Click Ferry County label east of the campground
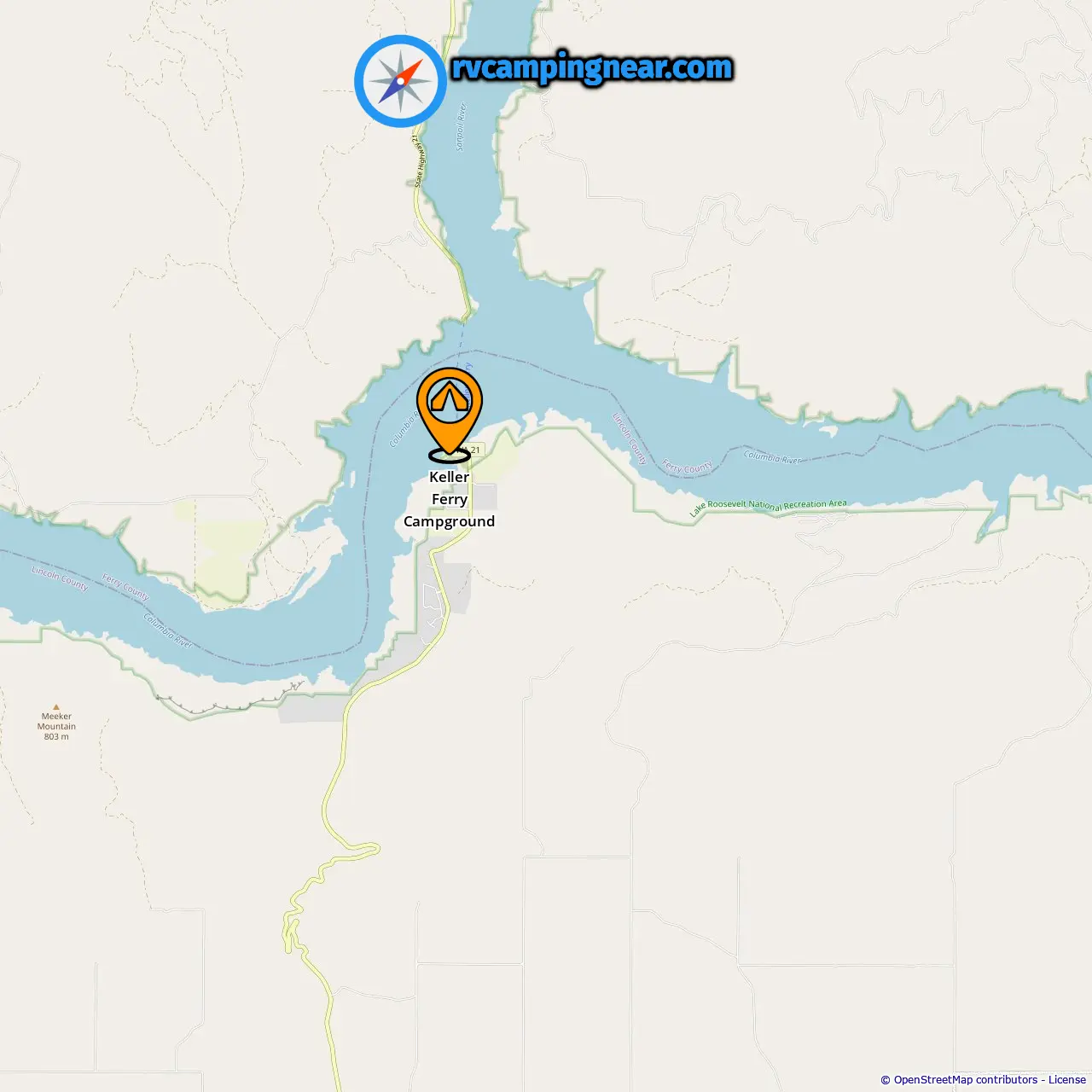 688,467
